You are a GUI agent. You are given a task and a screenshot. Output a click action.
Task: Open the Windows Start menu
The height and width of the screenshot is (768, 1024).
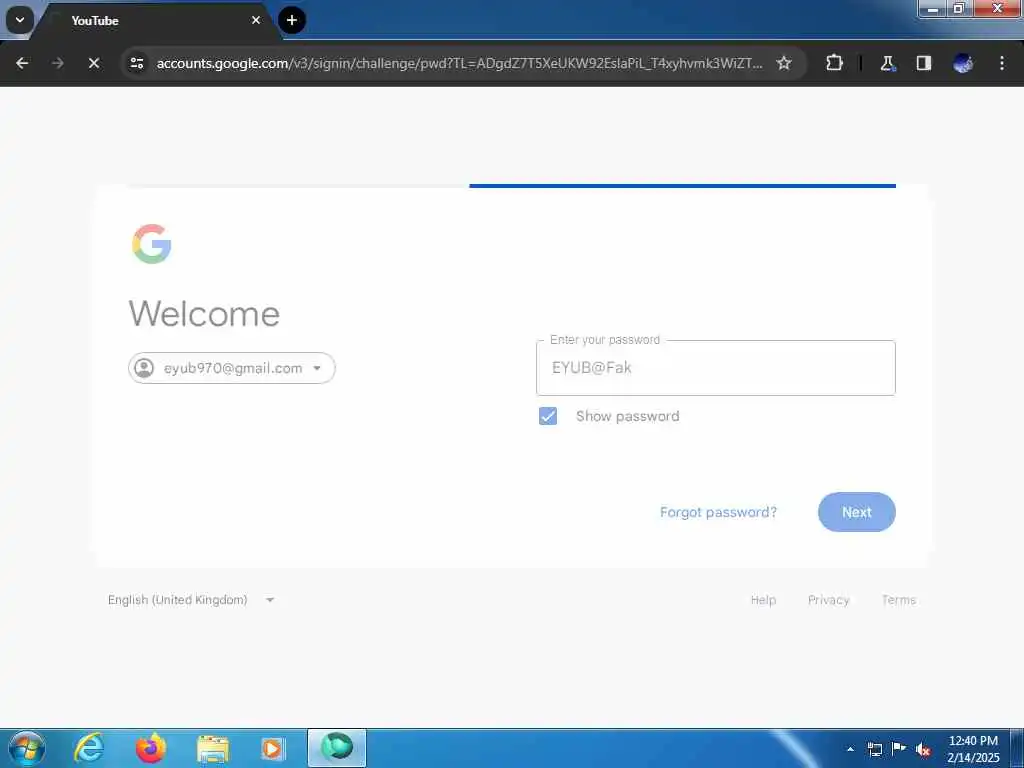(27, 748)
